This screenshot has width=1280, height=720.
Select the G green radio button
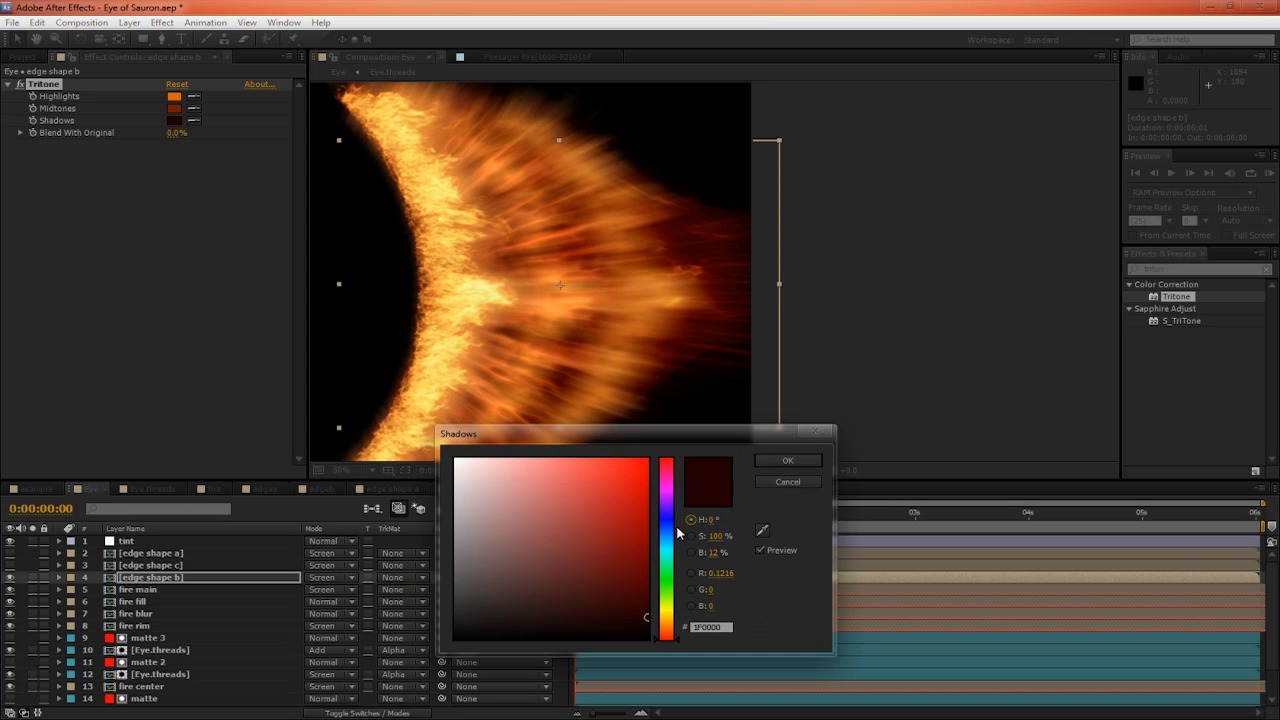coord(691,590)
